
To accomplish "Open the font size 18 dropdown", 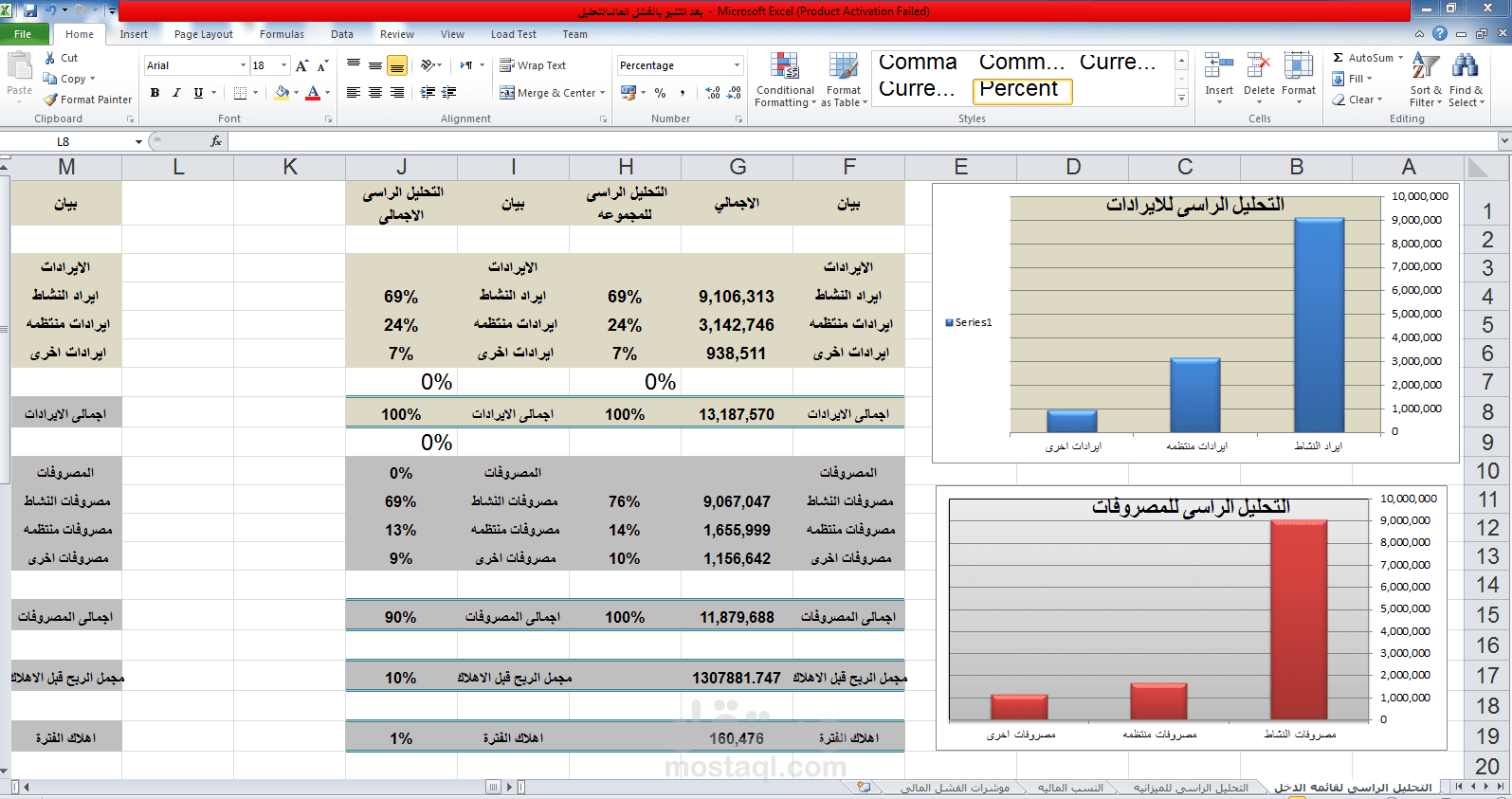I will 284,65.
